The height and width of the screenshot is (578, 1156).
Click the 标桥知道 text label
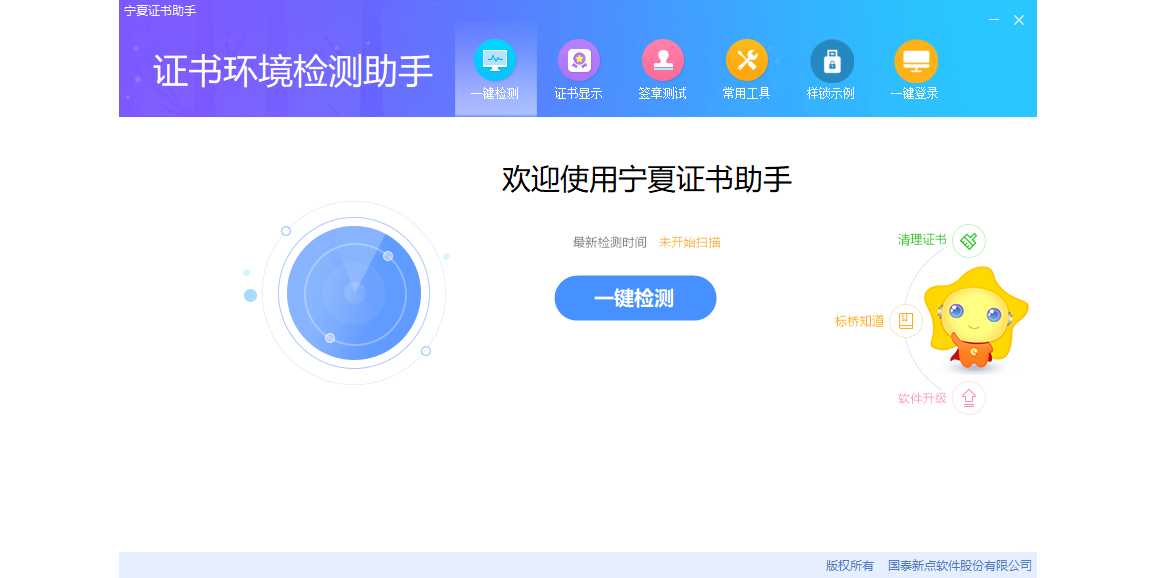pyautogui.click(x=859, y=321)
